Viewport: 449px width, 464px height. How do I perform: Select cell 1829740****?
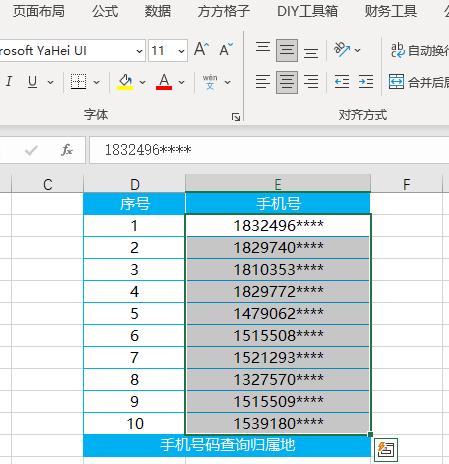[278, 248]
